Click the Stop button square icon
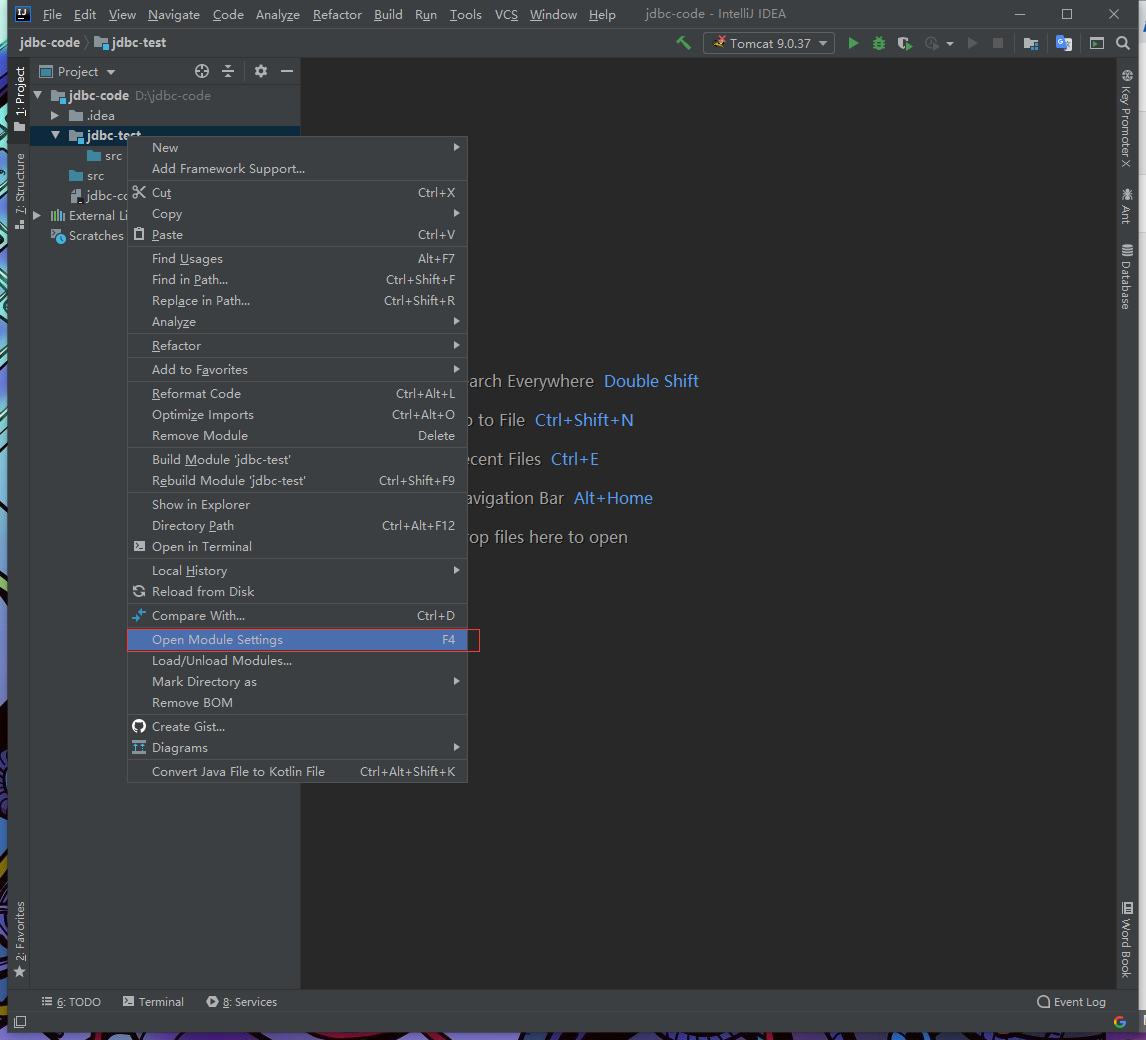The image size is (1146, 1040). pyautogui.click(x=997, y=43)
